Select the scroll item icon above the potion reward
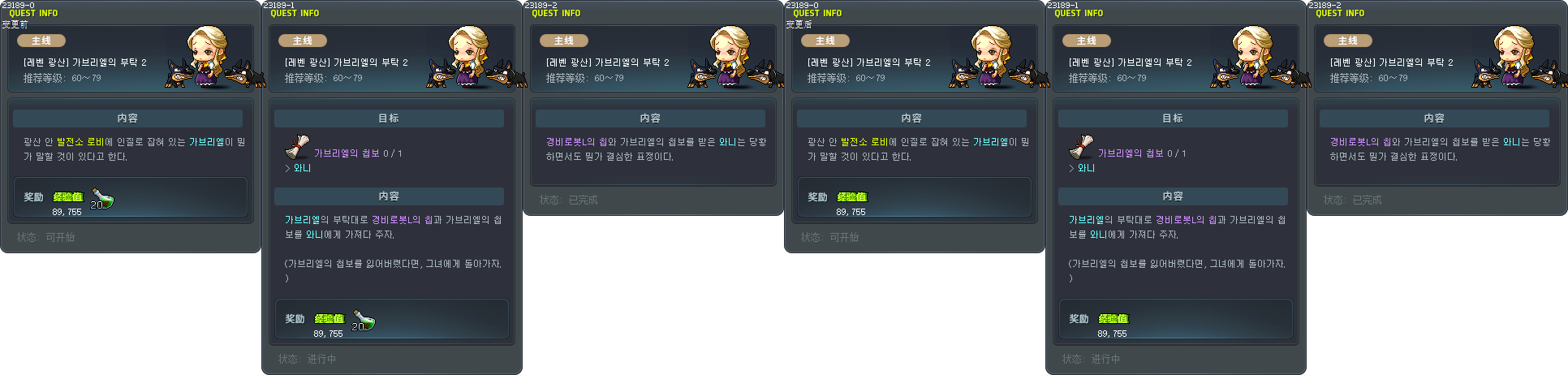This screenshot has height=375, width=1568. tap(297, 147)
